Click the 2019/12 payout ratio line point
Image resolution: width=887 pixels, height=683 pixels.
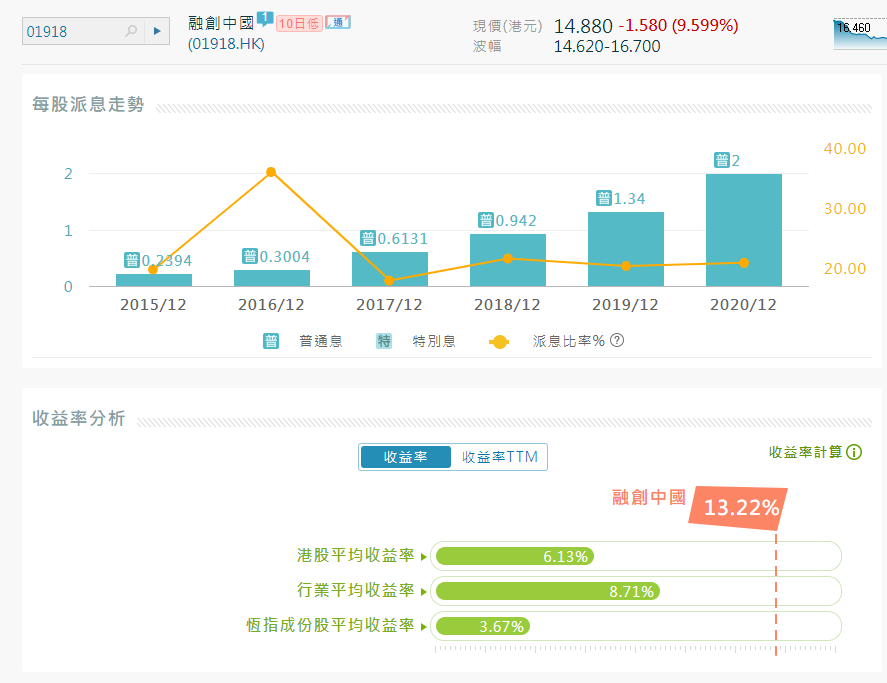(626, 266)
